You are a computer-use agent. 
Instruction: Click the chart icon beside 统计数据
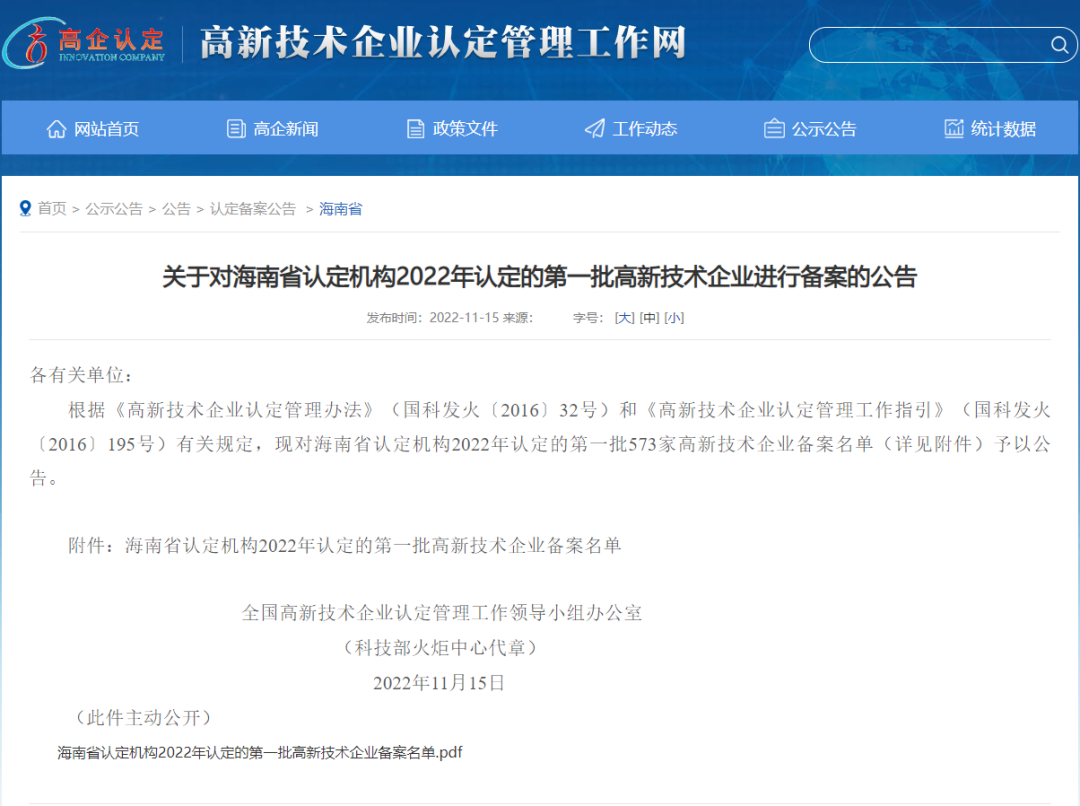(953, 129)
